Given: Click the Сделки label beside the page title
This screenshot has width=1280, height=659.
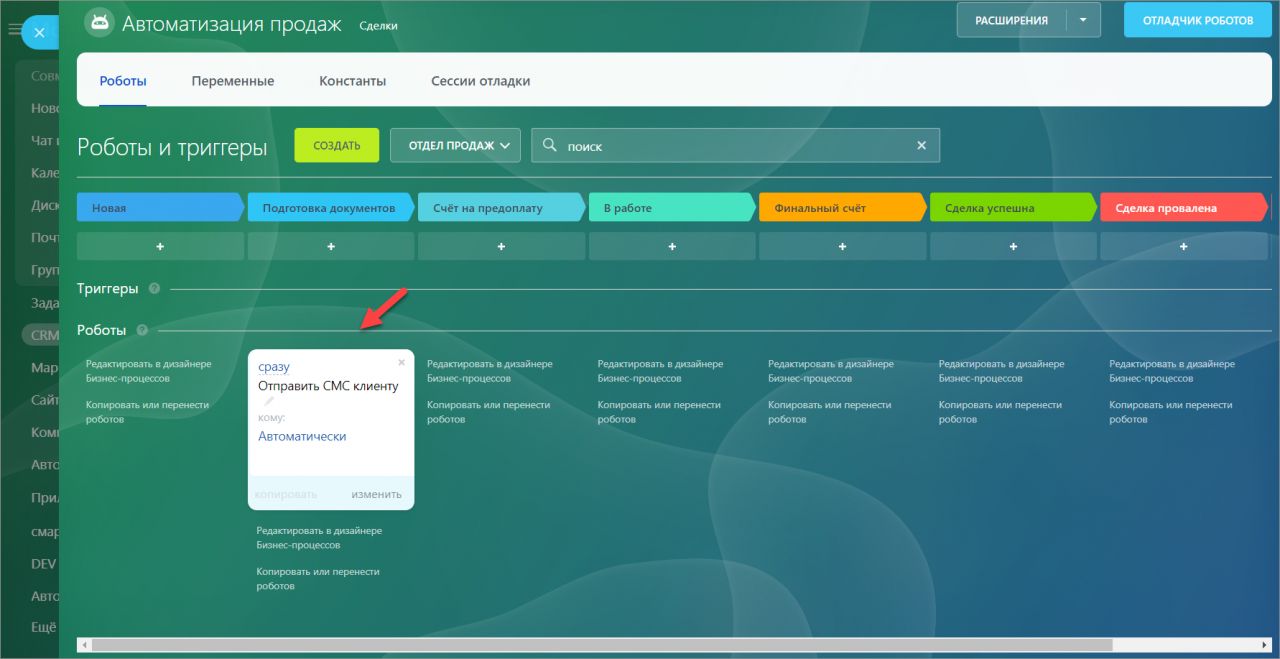Looking at the screenshot, I should click(378, 26).
